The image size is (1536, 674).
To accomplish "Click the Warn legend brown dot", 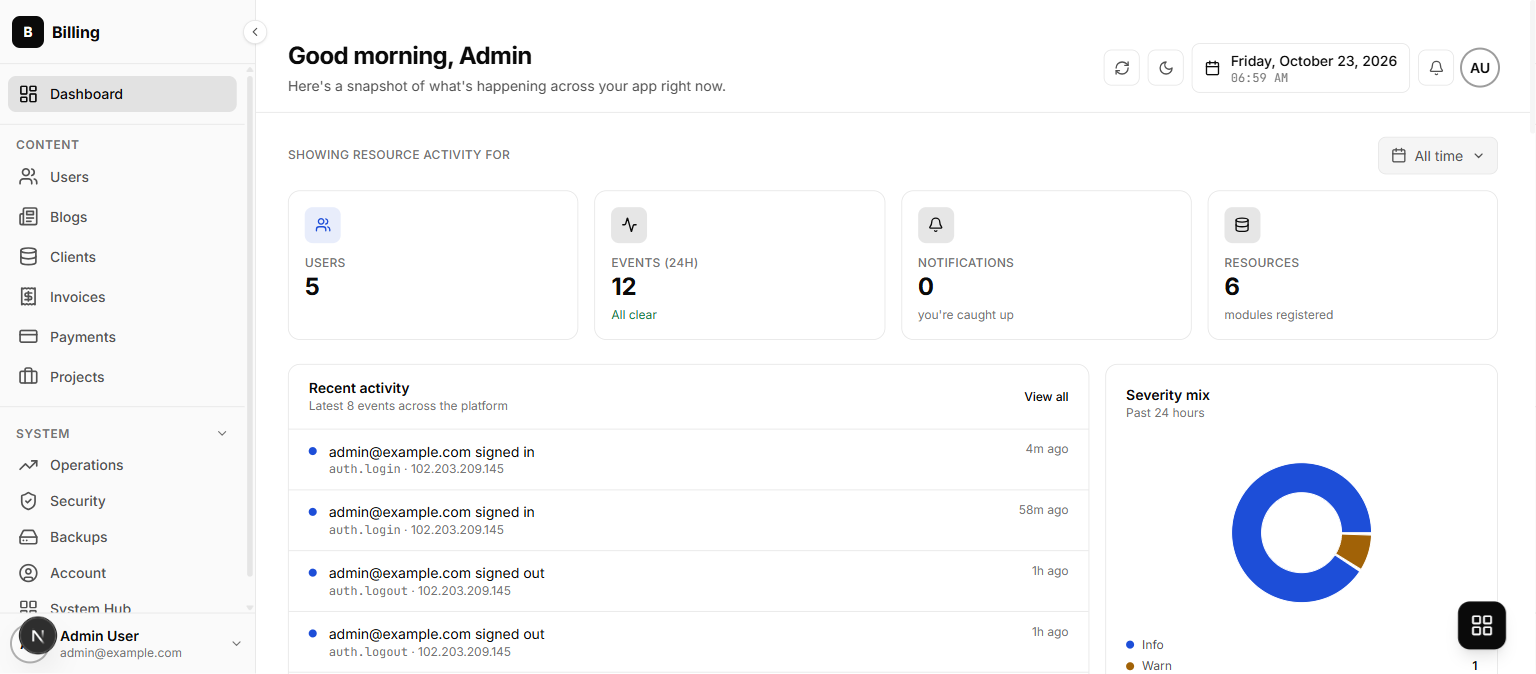I will click(1130, 666).
